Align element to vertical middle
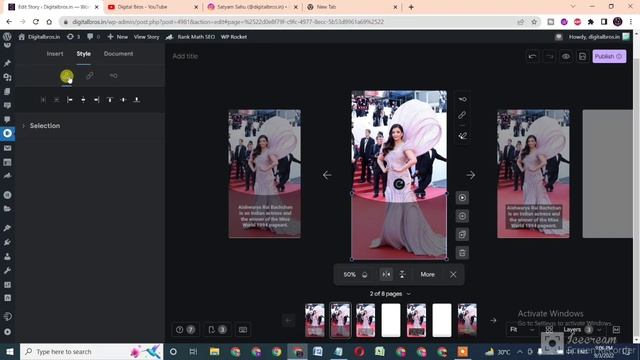The width and height of the screenshot is (640, 360). pyautogui.click(x=123, y=100)
